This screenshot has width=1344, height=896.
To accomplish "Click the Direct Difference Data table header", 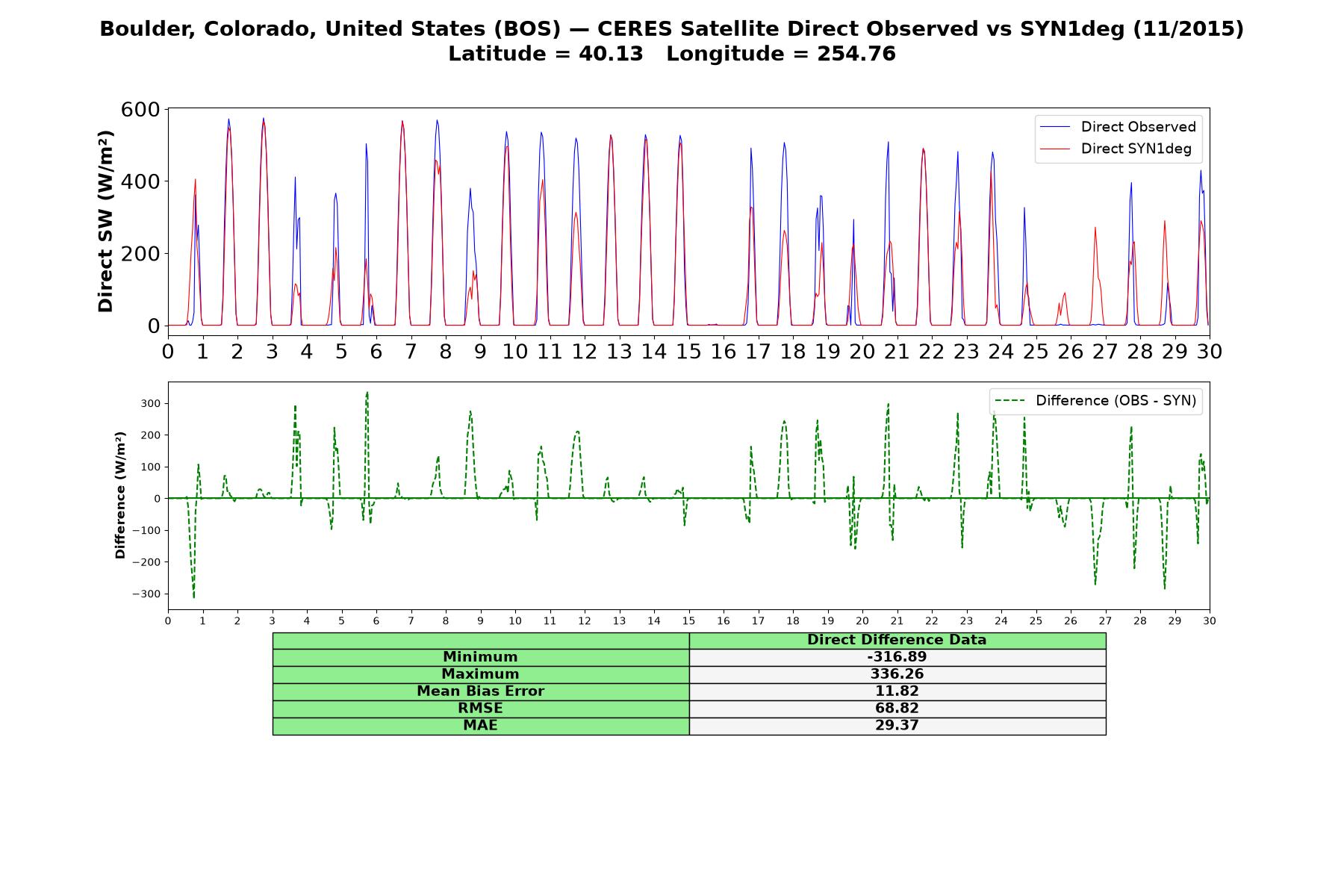I will tap(897, 640).
